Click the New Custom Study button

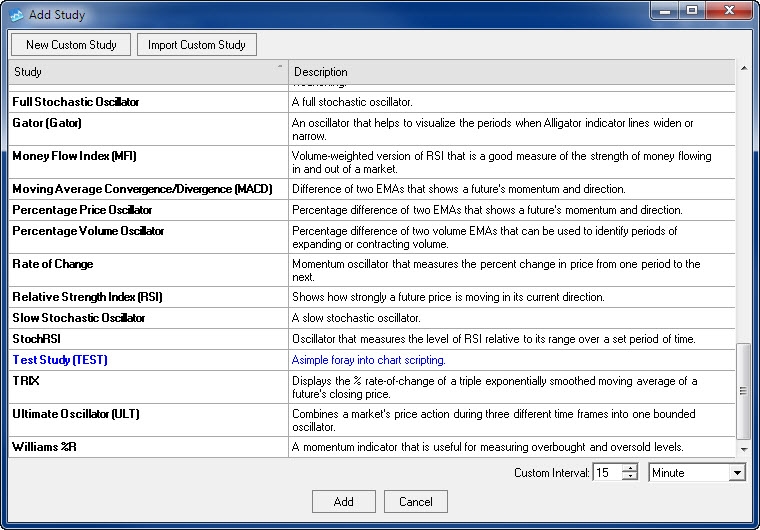[71, 45]
